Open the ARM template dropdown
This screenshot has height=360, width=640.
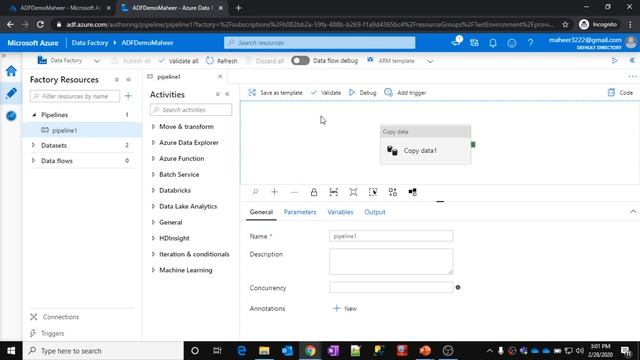pyautogui.click(x=430, y=61)
